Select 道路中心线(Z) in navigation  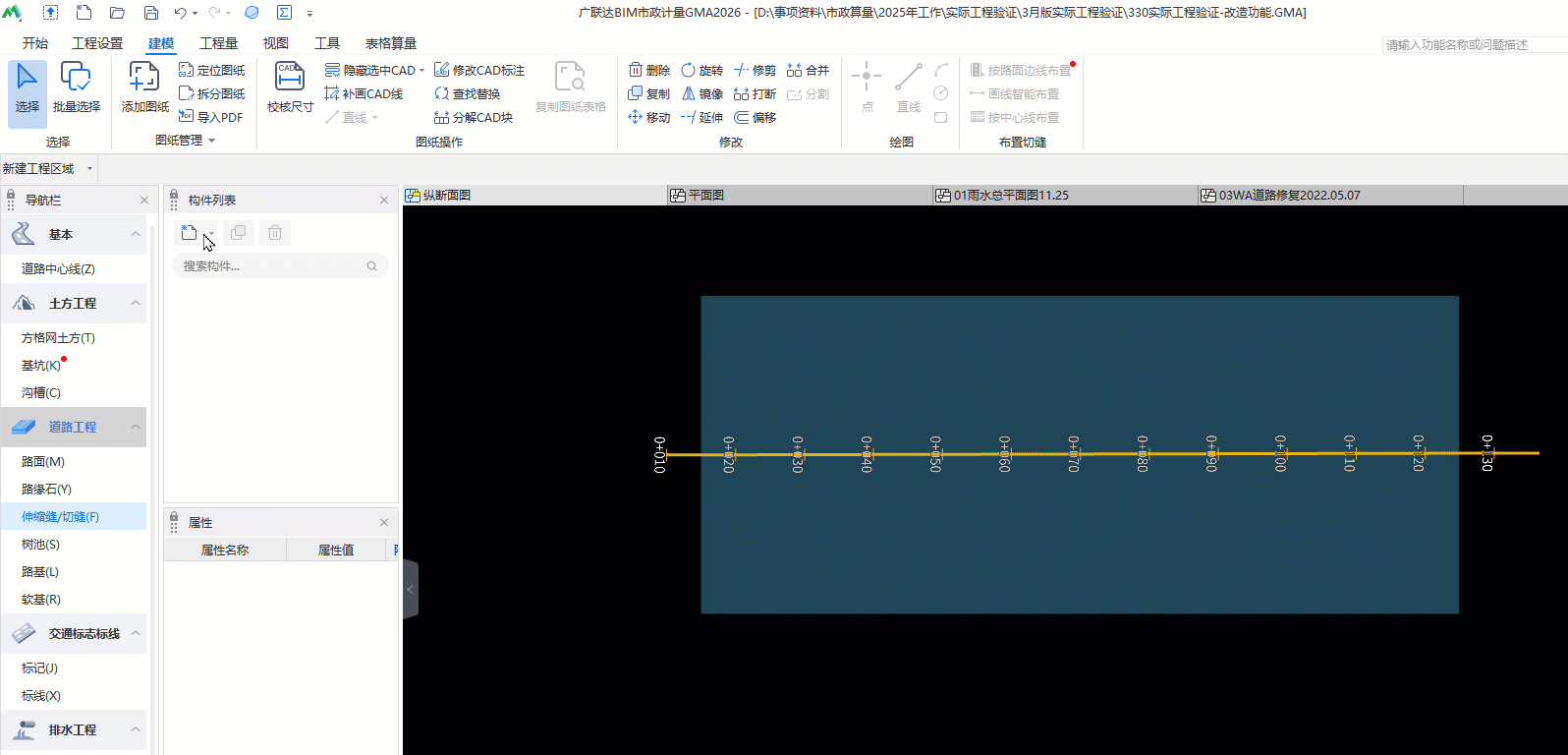click(59, 268)
